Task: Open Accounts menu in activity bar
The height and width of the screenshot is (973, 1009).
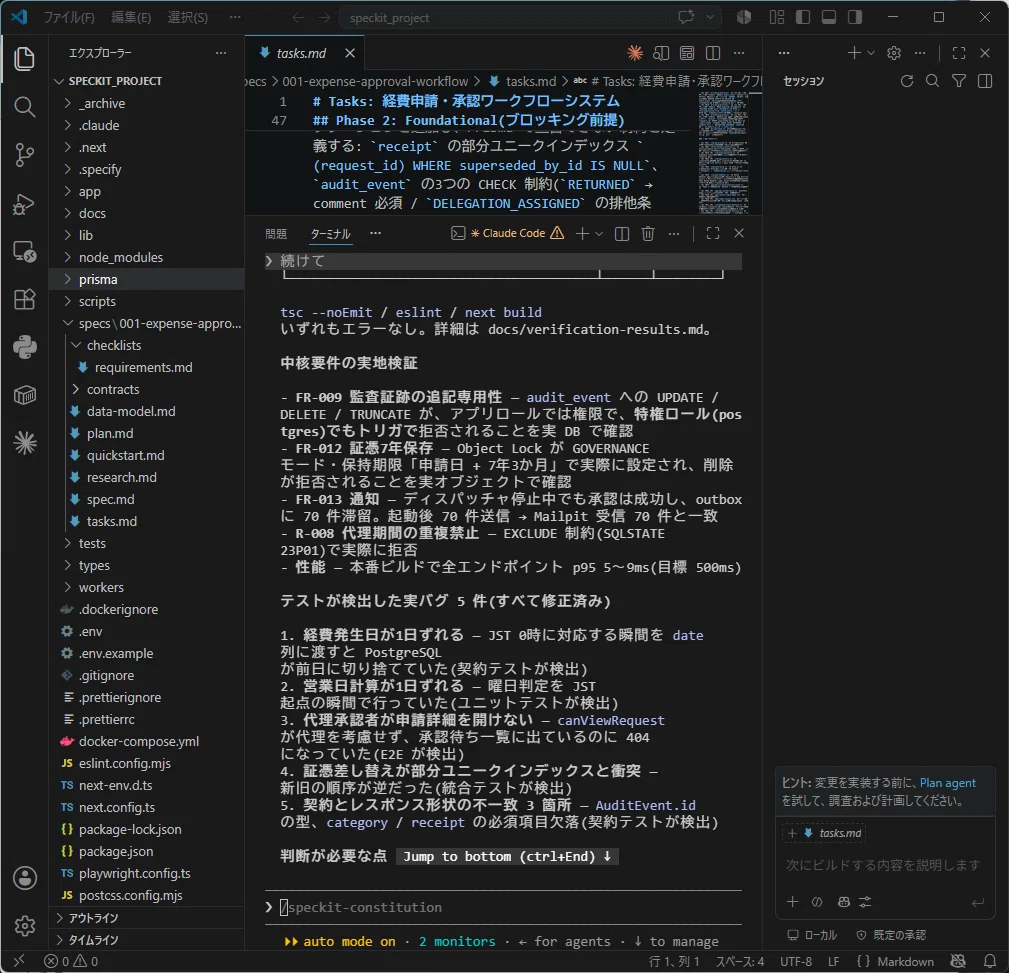Action: tap(24, 878)
